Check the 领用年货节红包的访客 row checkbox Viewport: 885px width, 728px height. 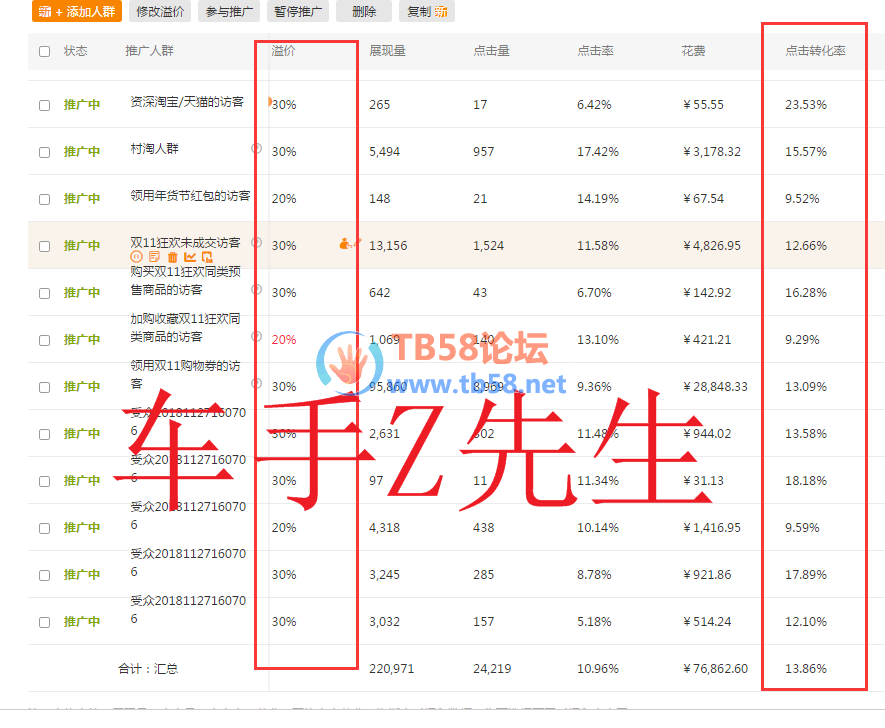point(44,199)
